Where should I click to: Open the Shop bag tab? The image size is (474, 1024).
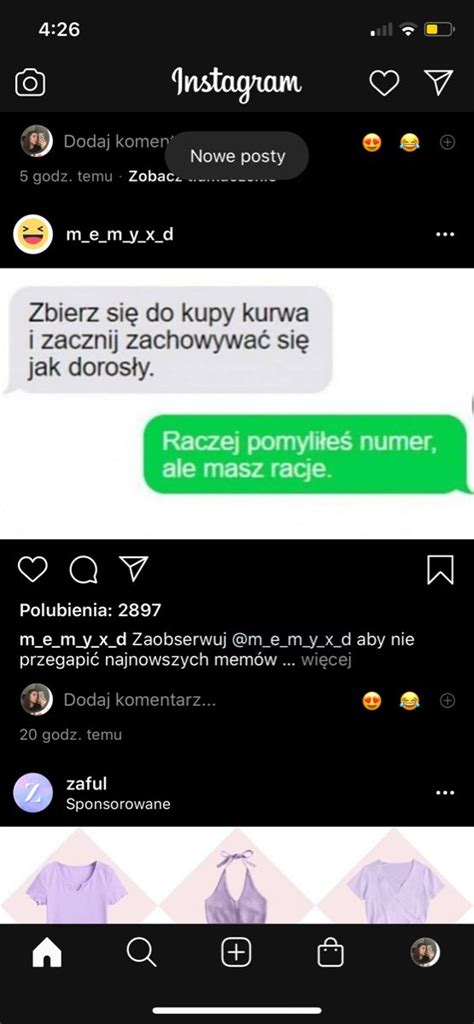tap(330, 953)
